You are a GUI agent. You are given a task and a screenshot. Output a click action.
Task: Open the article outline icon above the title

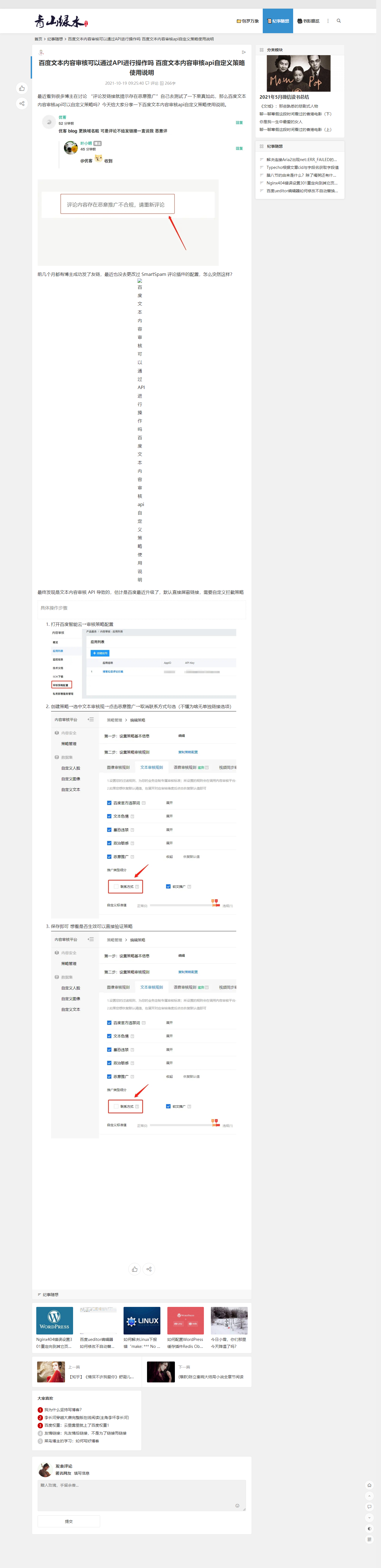243,52
